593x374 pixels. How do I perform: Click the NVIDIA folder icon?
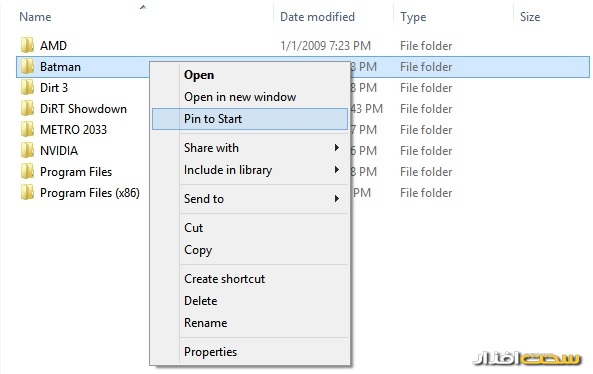pos(27,151)
